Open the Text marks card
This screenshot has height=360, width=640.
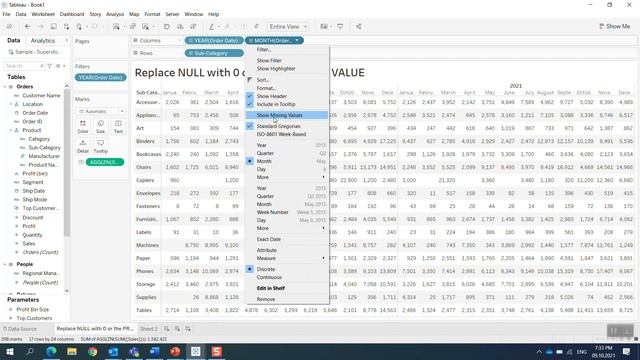[118, 127]
